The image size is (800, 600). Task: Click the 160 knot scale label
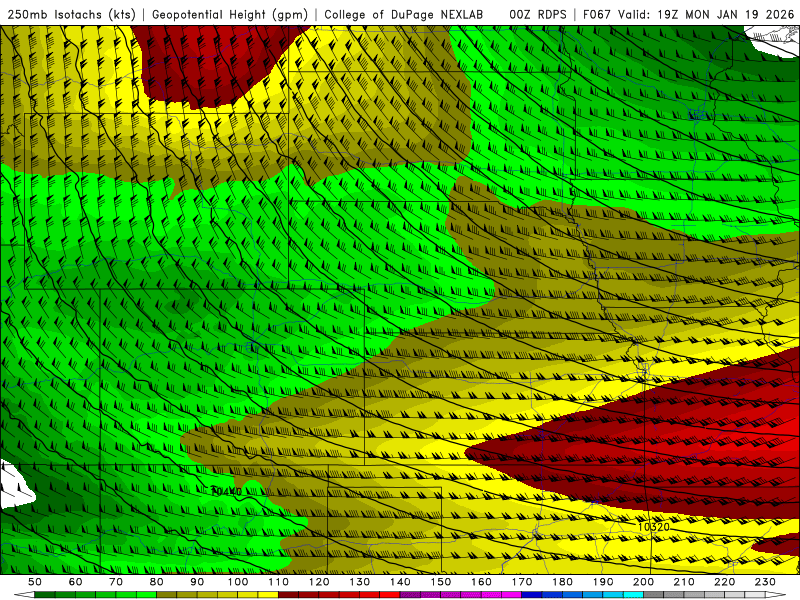pos(481,582)
